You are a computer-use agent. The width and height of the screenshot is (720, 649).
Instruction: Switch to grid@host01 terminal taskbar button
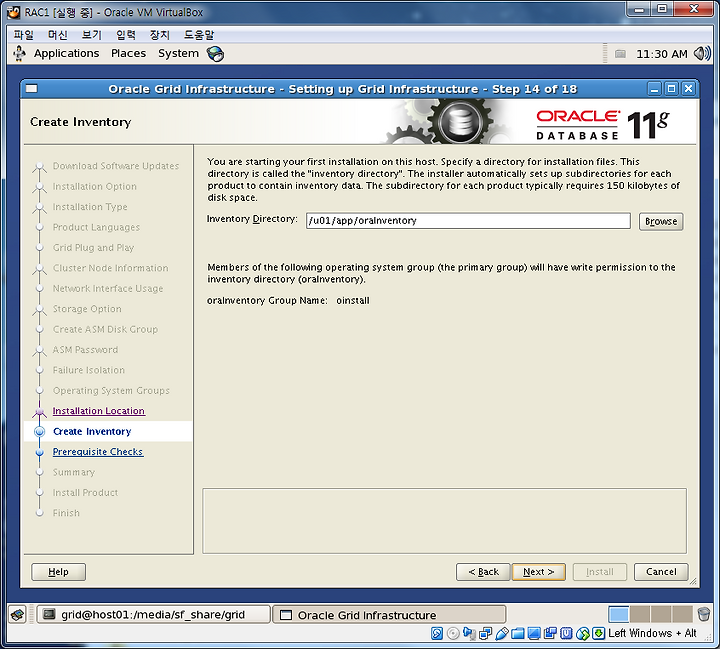(153, 615)
